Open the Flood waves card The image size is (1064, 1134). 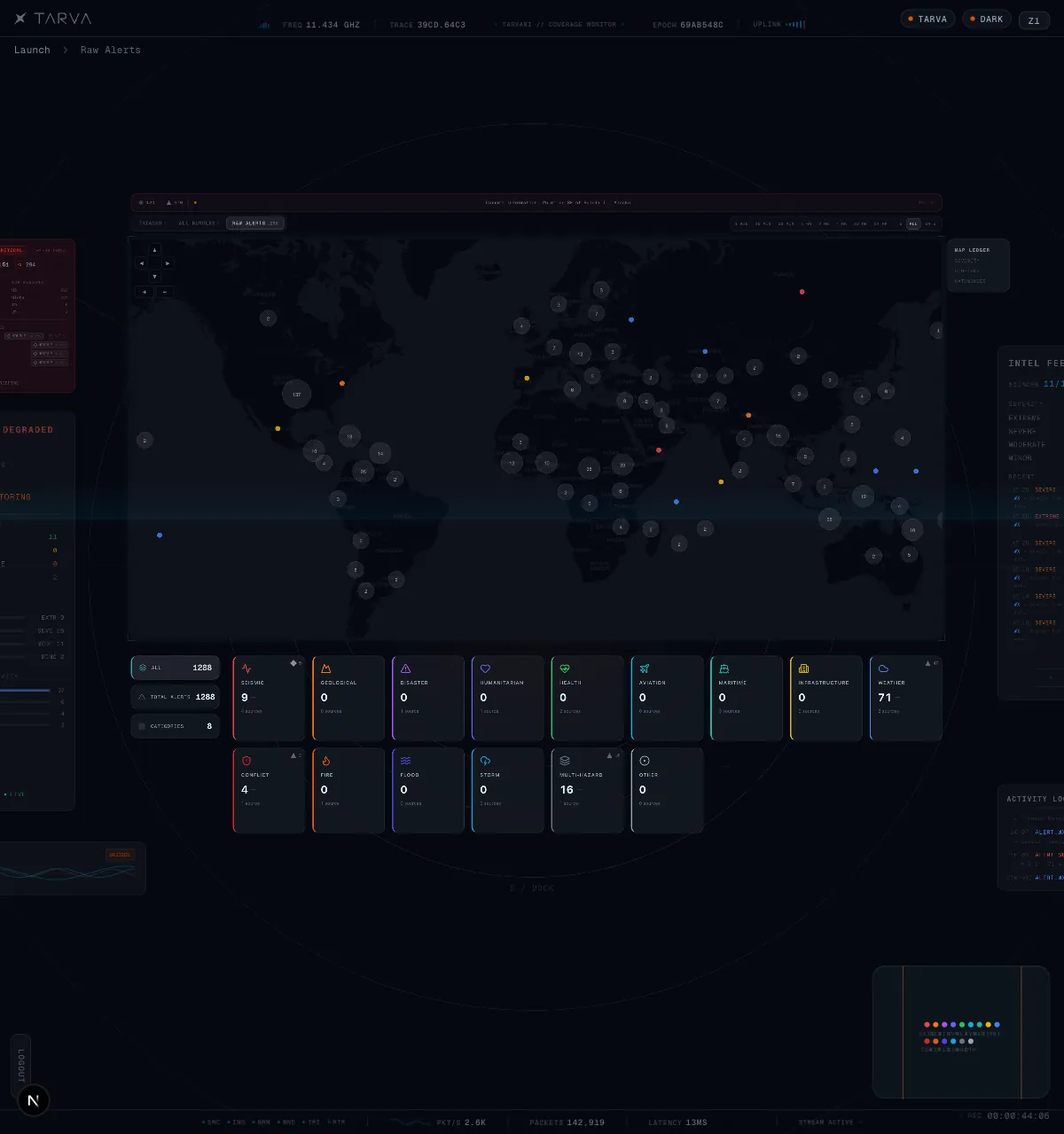(428, 791)
